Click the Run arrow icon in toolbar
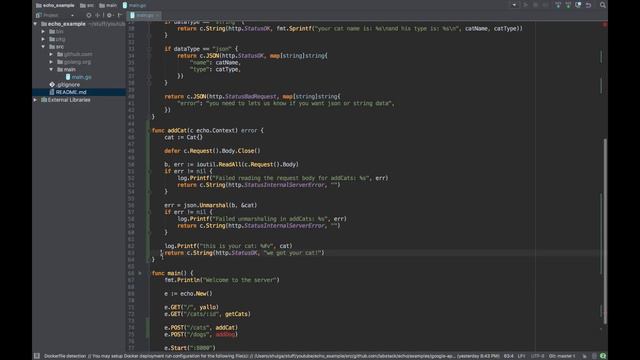Image resolution: width=640 pixels, height=360 pixels. coord(526,5)
